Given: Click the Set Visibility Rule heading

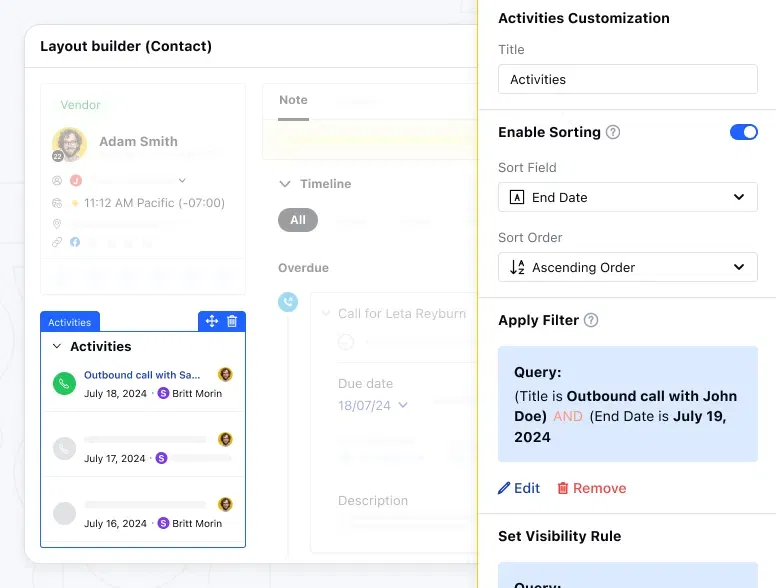Looking at the screenshot, I should [x=559, y=536].
